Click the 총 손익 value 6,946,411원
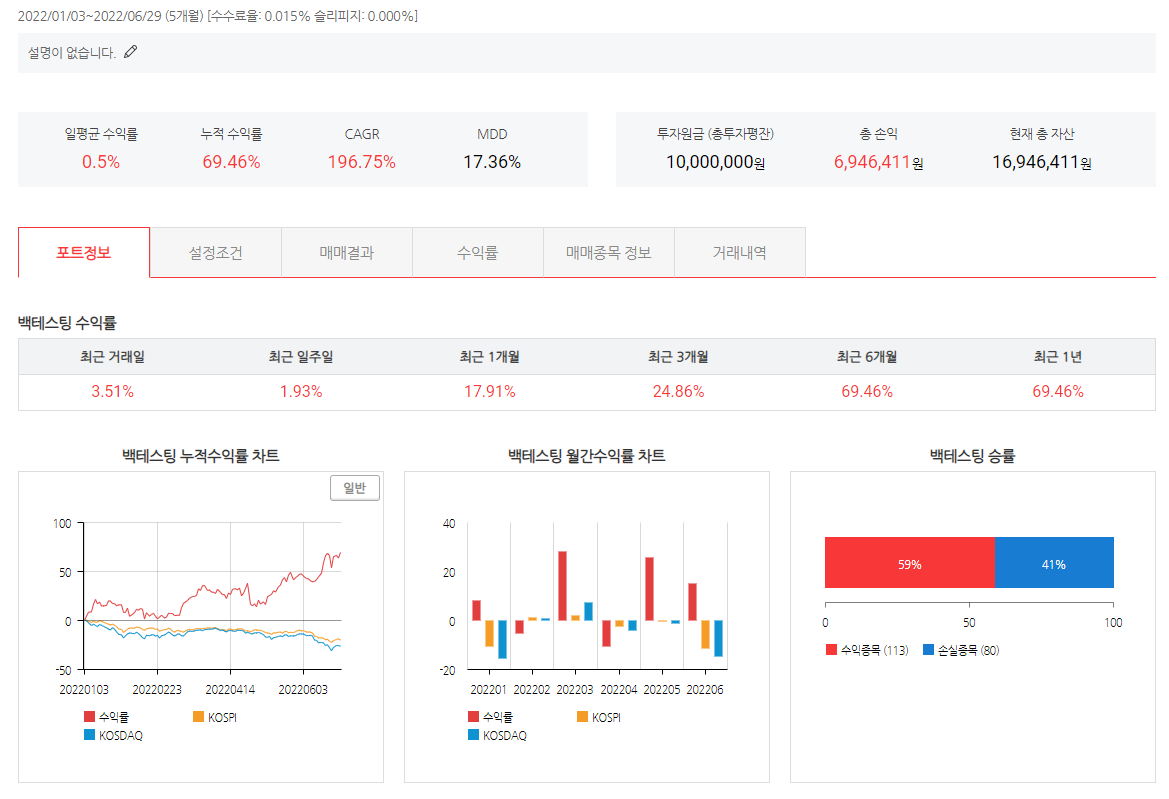1169x799 pixels. coord(878,162)
